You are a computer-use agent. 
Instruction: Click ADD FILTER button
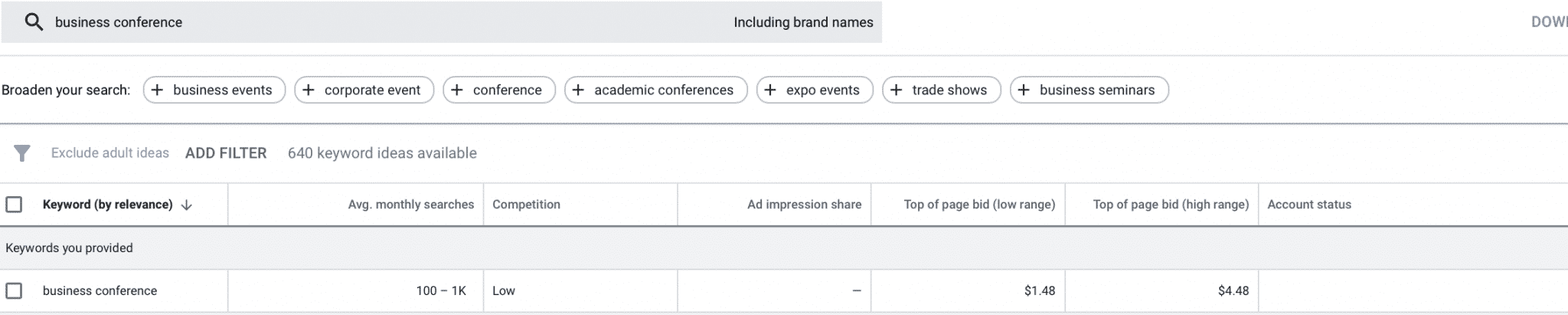point(226,153)
